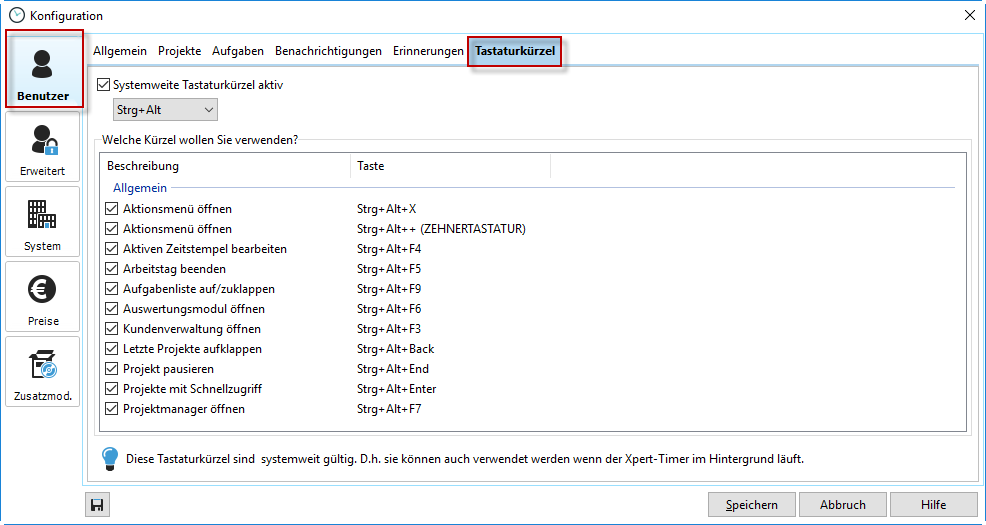Switch to the Allgemein tab
986x525 pixels.
(120, 51)
